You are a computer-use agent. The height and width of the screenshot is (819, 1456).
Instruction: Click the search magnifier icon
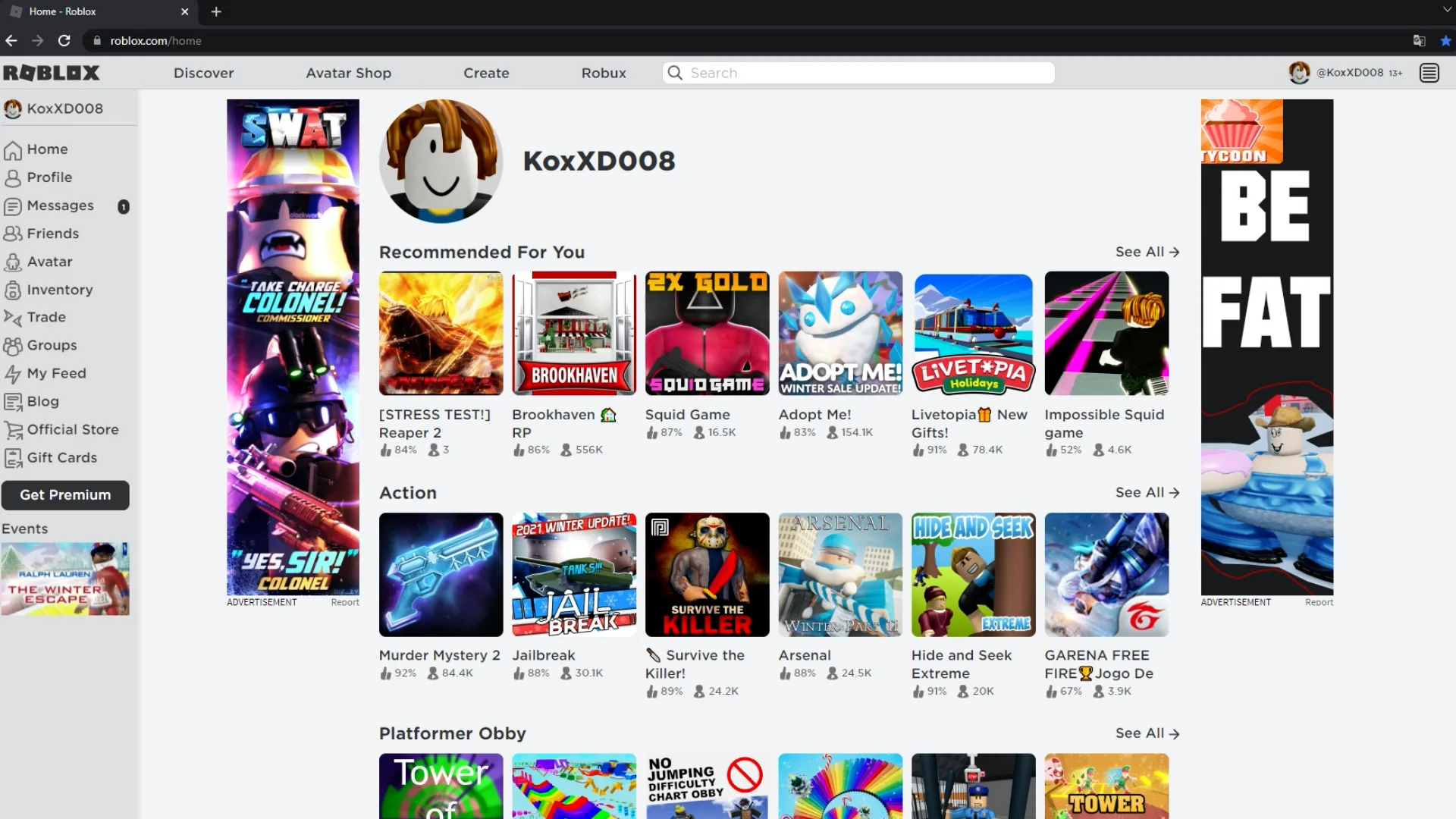675,73
